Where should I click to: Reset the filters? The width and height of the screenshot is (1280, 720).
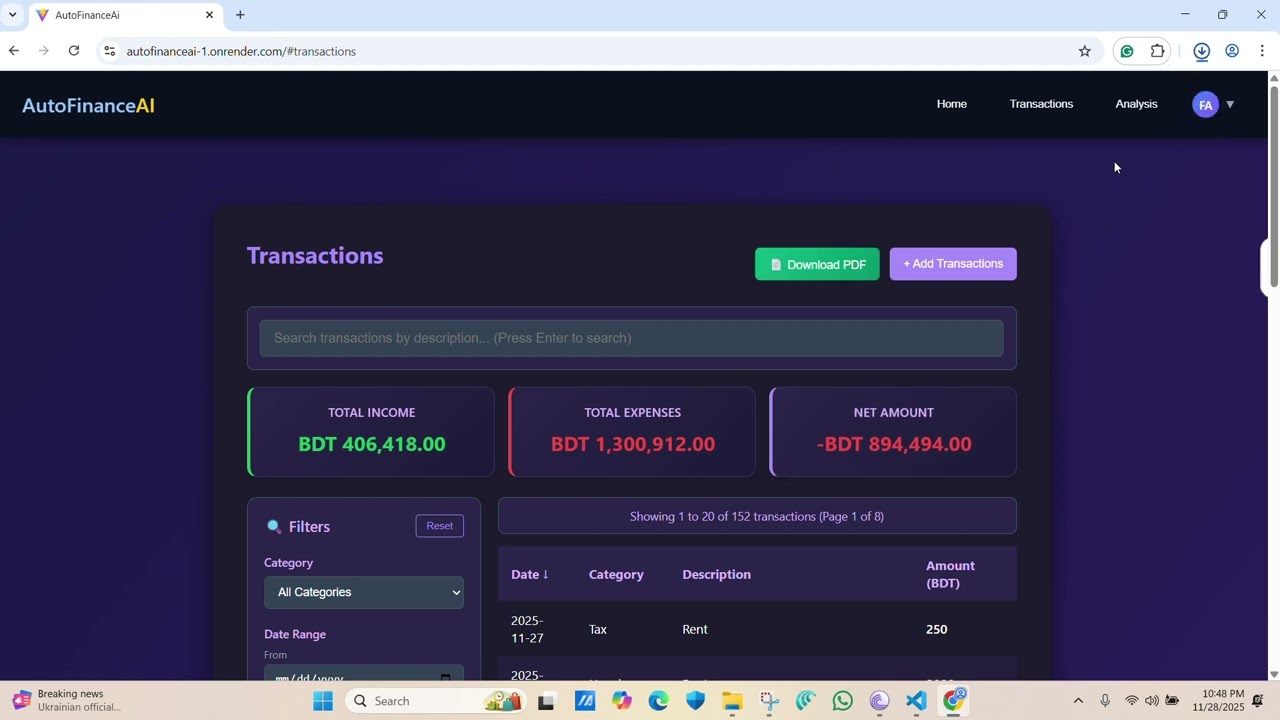click(x=440, y=526)
